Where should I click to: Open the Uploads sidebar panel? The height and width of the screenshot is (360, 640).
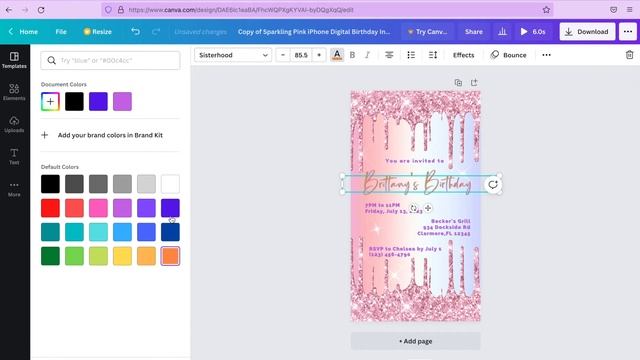tap(14, 124)
